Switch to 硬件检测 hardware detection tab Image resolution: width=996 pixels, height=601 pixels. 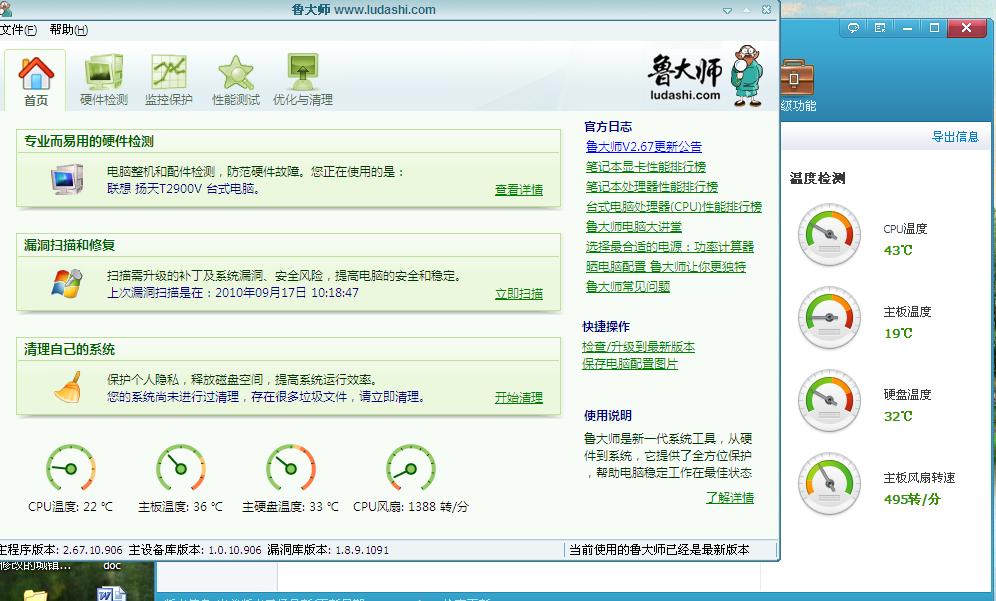pyautogui.click(x=104, y=81)
